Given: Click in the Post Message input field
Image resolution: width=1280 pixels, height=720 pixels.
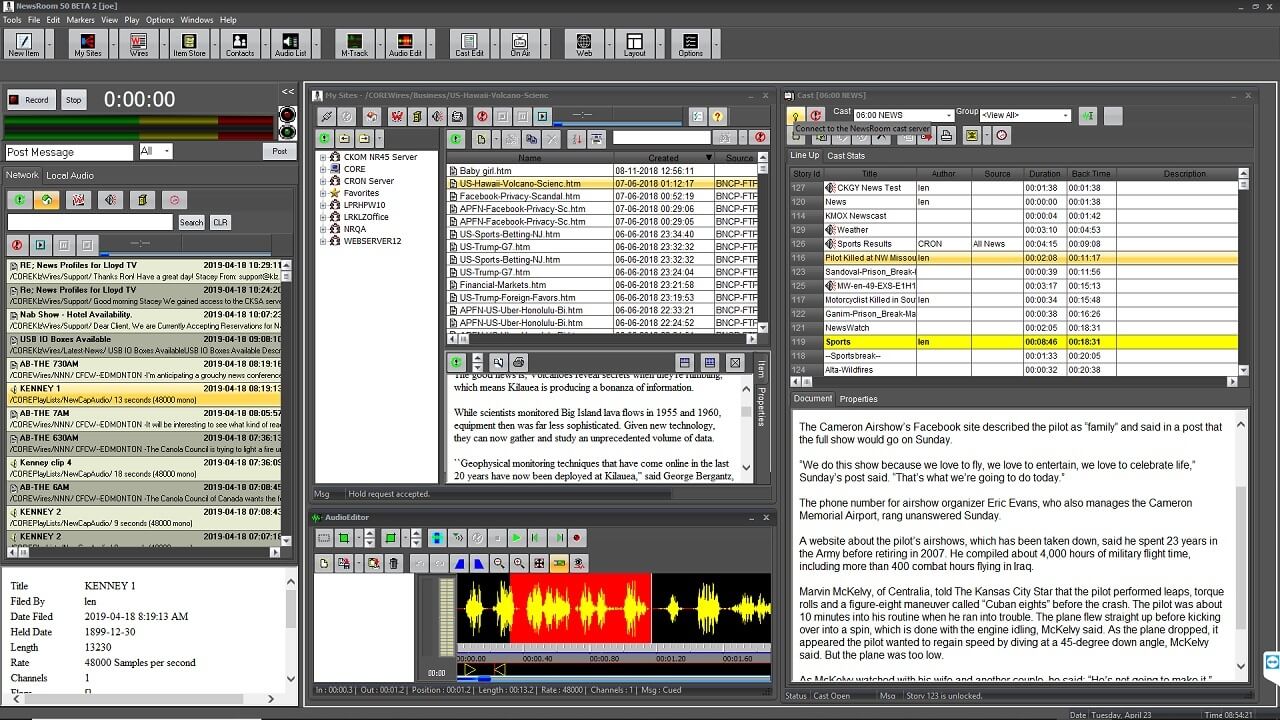Looking at the screenshot, I should (69, 152).
